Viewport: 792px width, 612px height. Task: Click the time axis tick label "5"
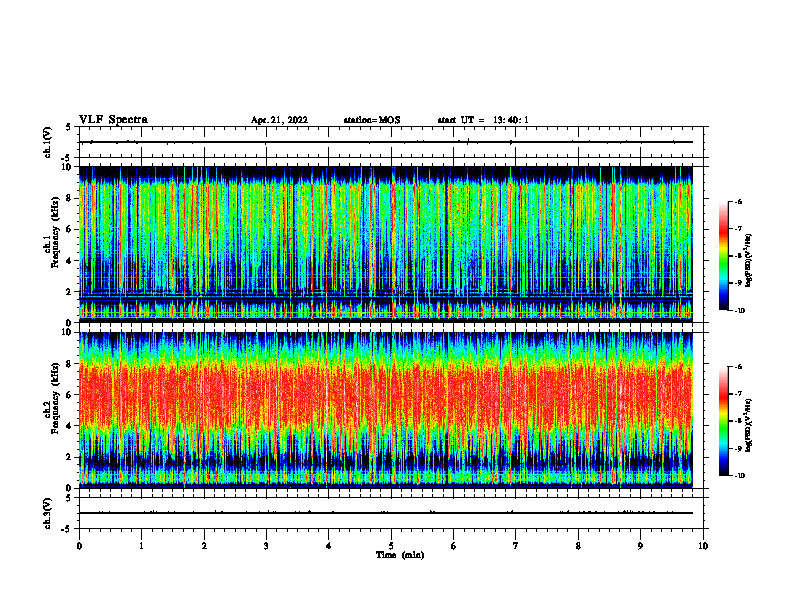391,546
